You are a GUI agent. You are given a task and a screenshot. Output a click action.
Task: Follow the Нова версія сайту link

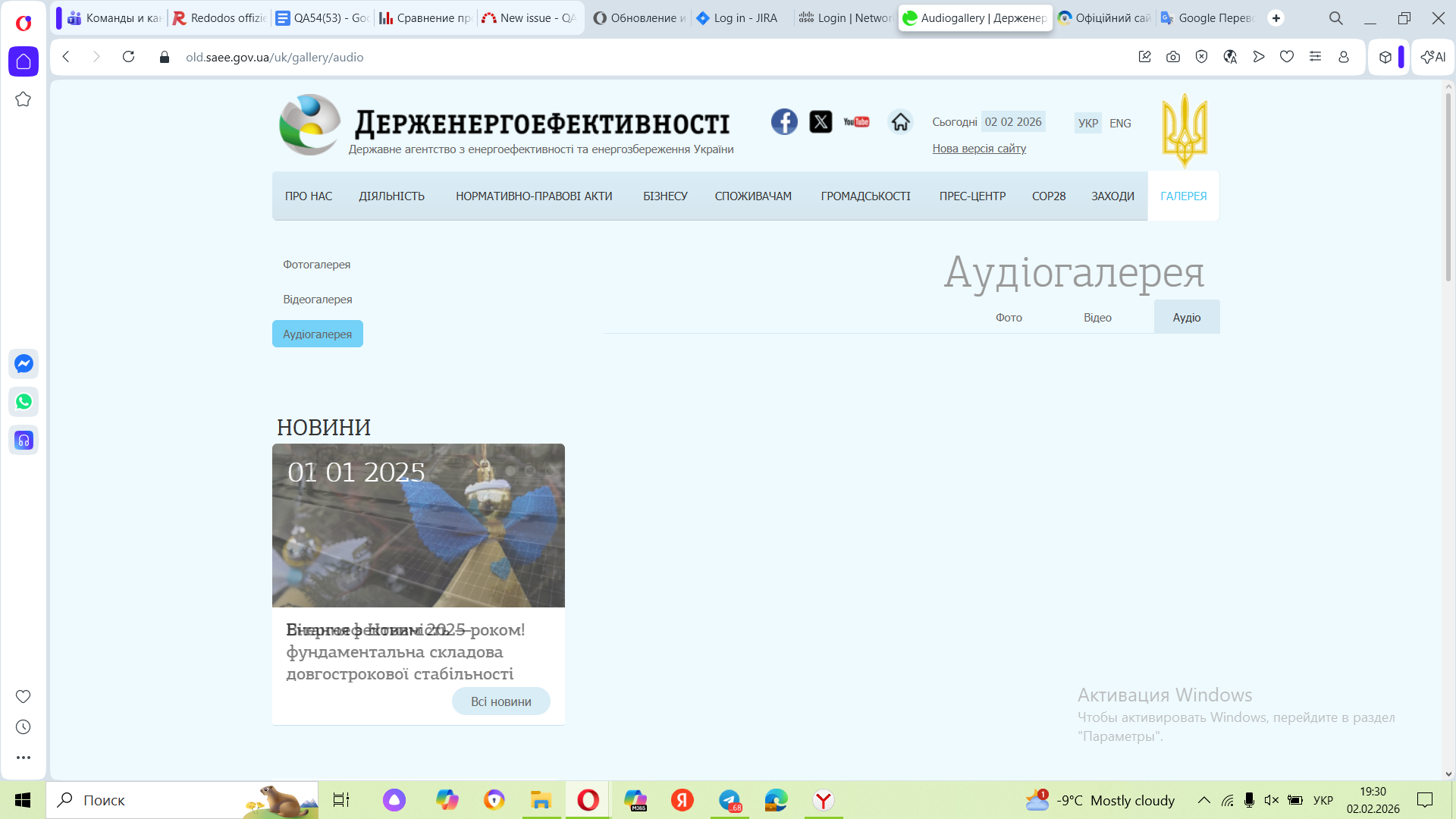(979, 149)
